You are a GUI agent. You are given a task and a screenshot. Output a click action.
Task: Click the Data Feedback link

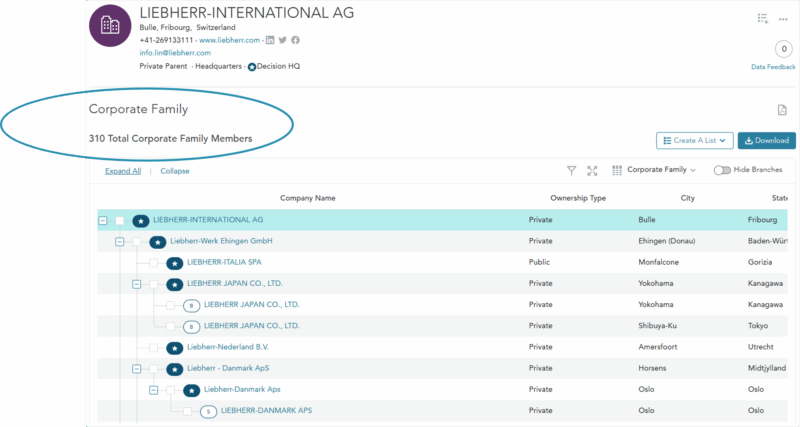[x=773, y=67]
